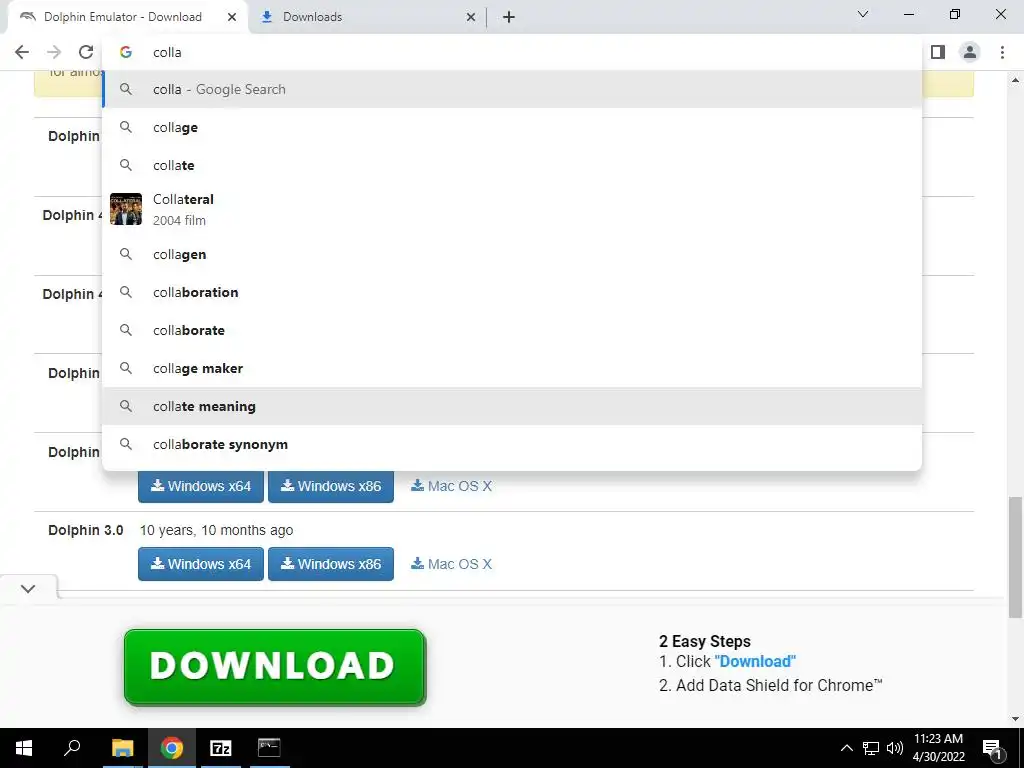Choose the 'collaboration' suggestion

tap(512, 292)
